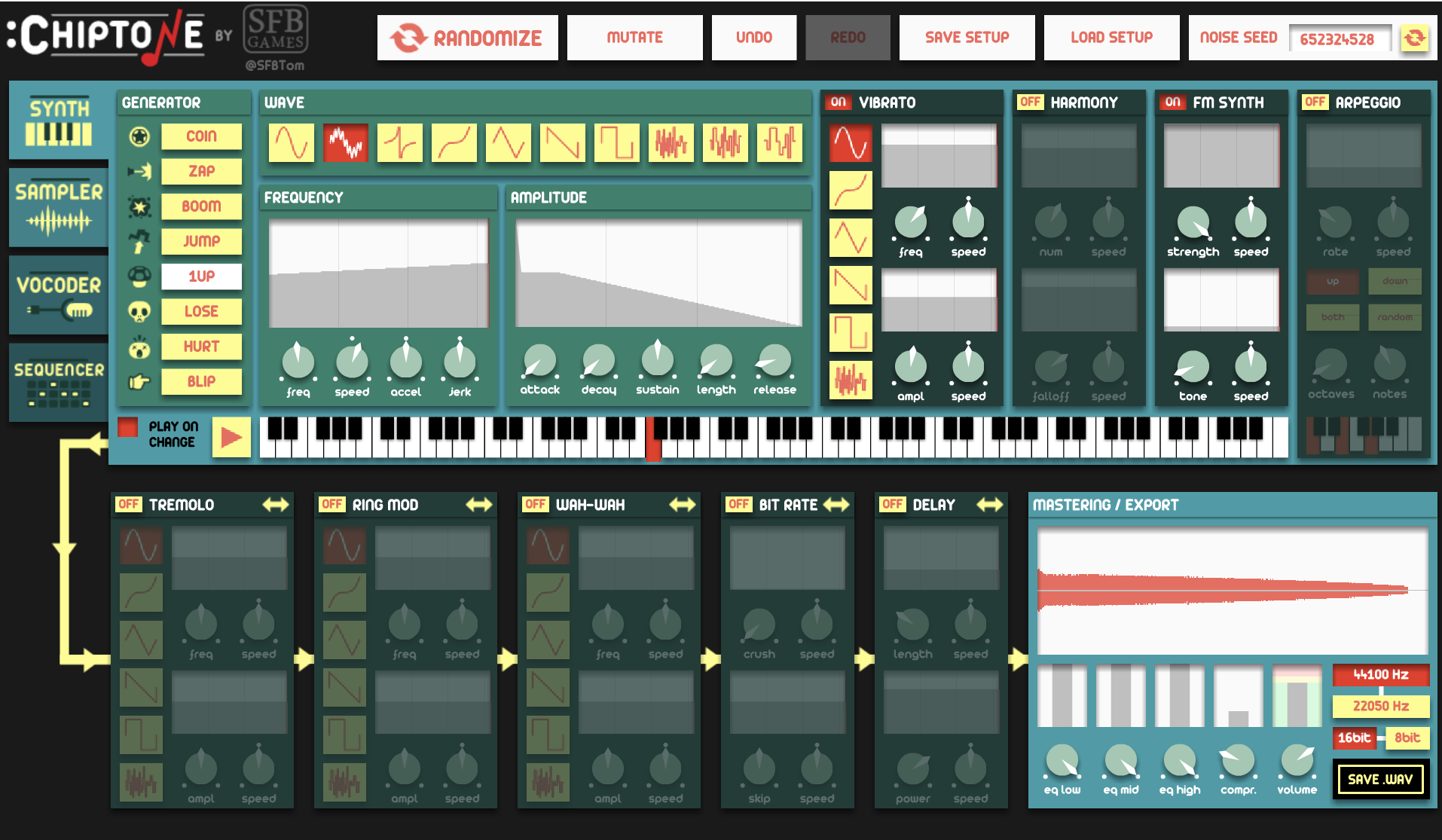Click the noise seed number field

tap(1341, 38)
